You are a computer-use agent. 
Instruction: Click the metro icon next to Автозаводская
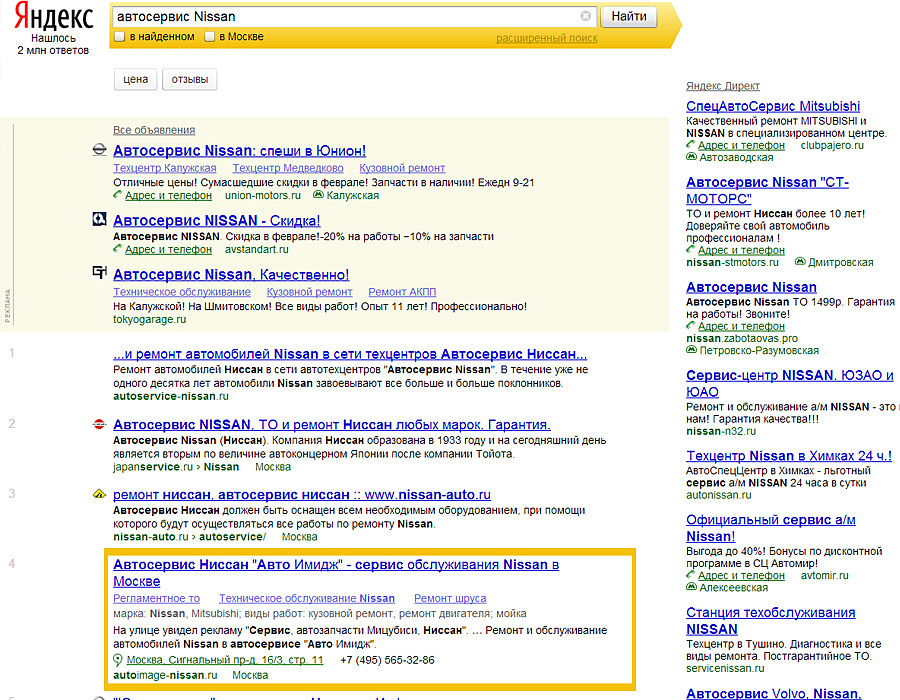pos(691,157)
